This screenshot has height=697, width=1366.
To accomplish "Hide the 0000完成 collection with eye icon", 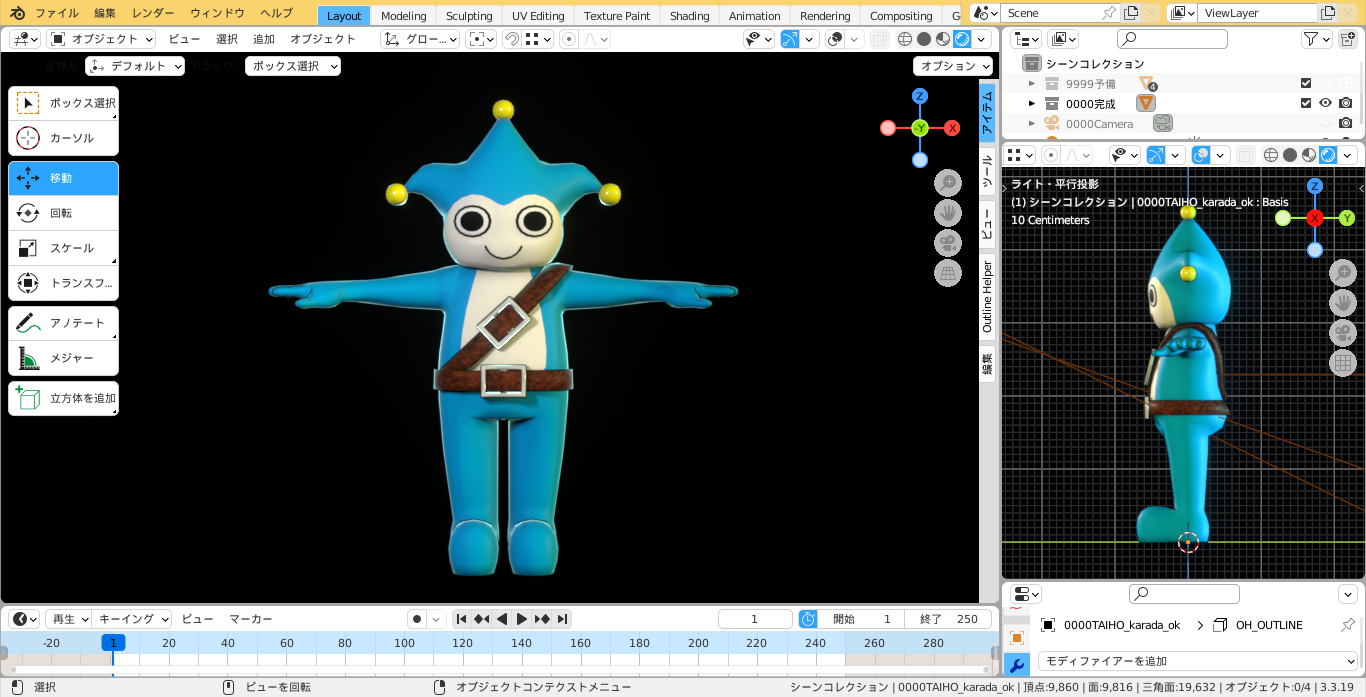I will tap(1325, 103).
